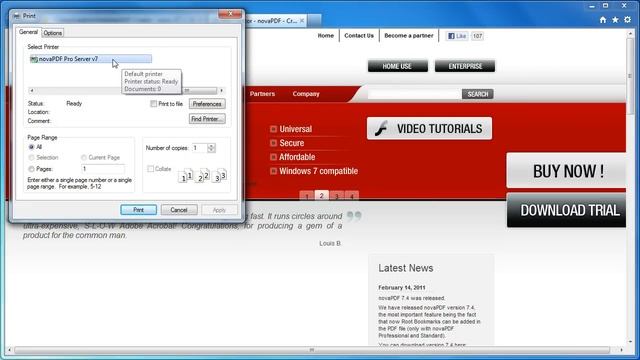640x360 pixels.
Task: Select the Selection radio button
Action: [31, 158]
